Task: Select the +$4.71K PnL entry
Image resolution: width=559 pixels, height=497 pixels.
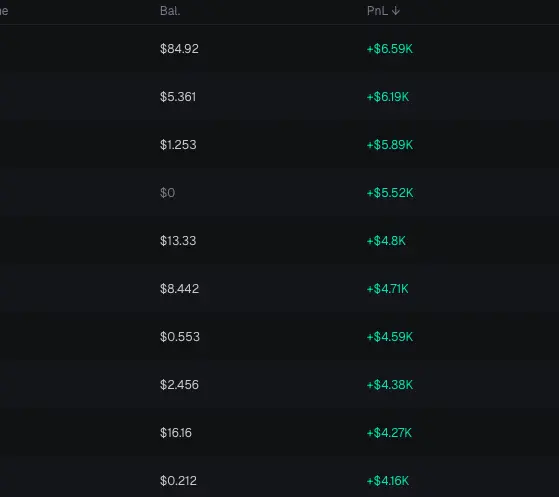Action: tap(388, 289)
